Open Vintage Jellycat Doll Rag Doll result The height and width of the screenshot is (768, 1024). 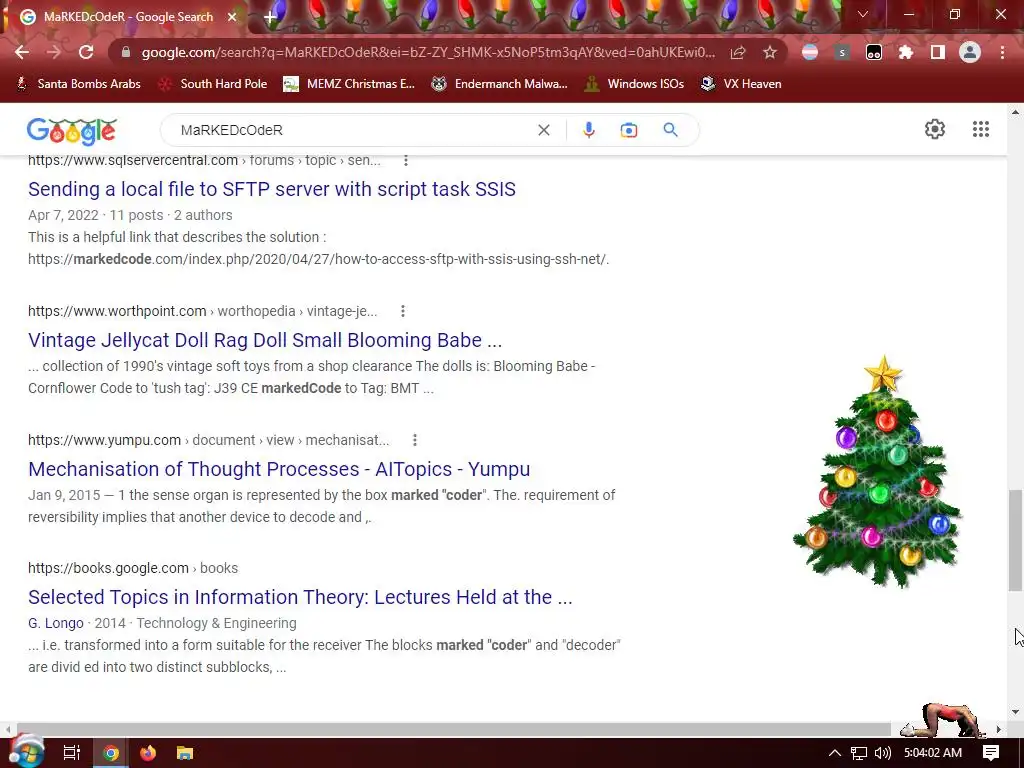click(x=265, y=340)
